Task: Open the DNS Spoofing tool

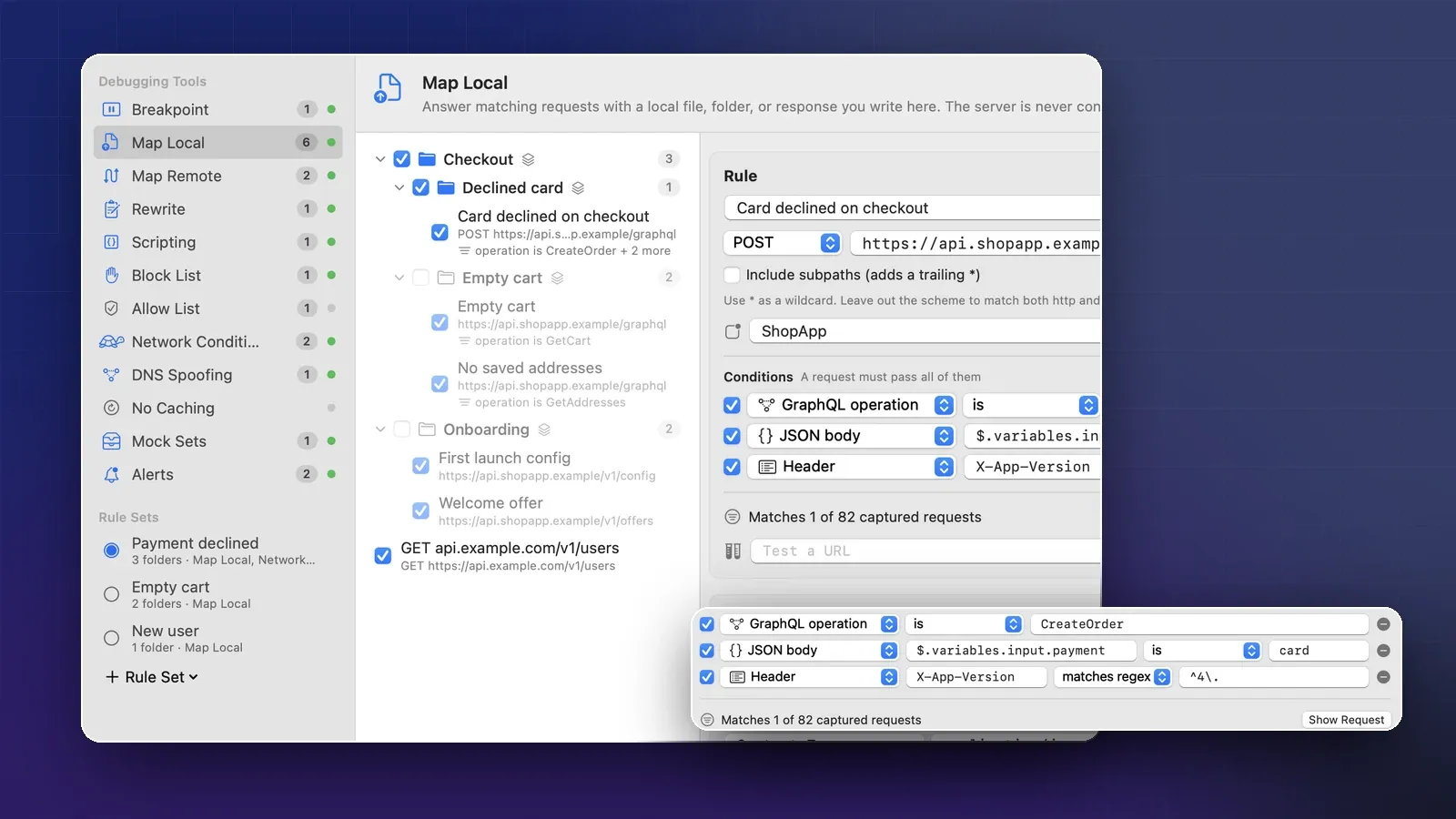Action: click(217, 375)
